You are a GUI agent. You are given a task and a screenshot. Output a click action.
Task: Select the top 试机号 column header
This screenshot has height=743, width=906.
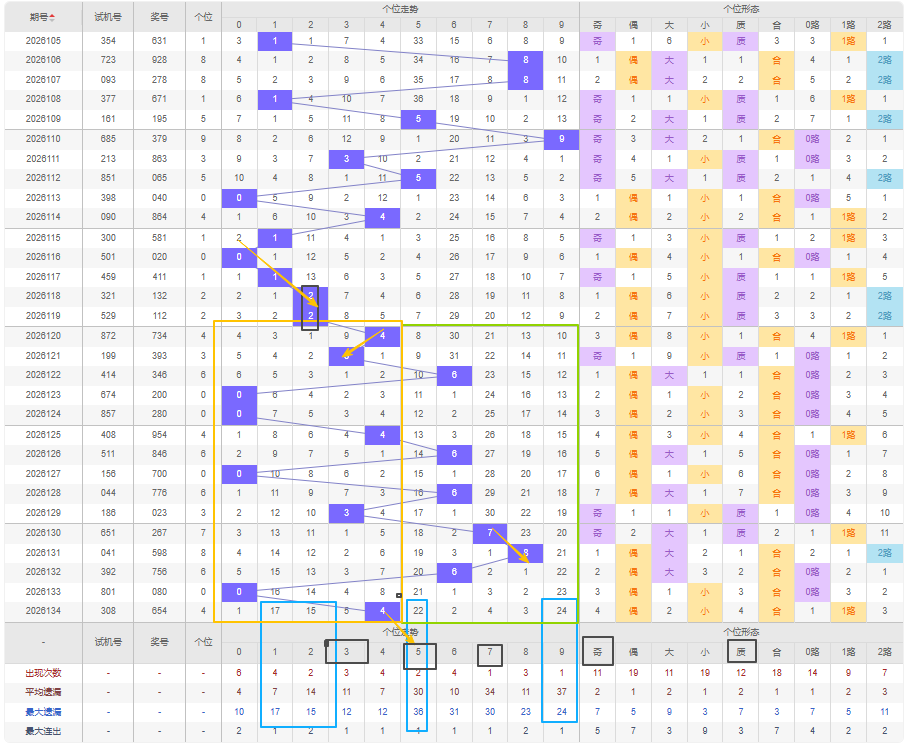pos(108,17)
